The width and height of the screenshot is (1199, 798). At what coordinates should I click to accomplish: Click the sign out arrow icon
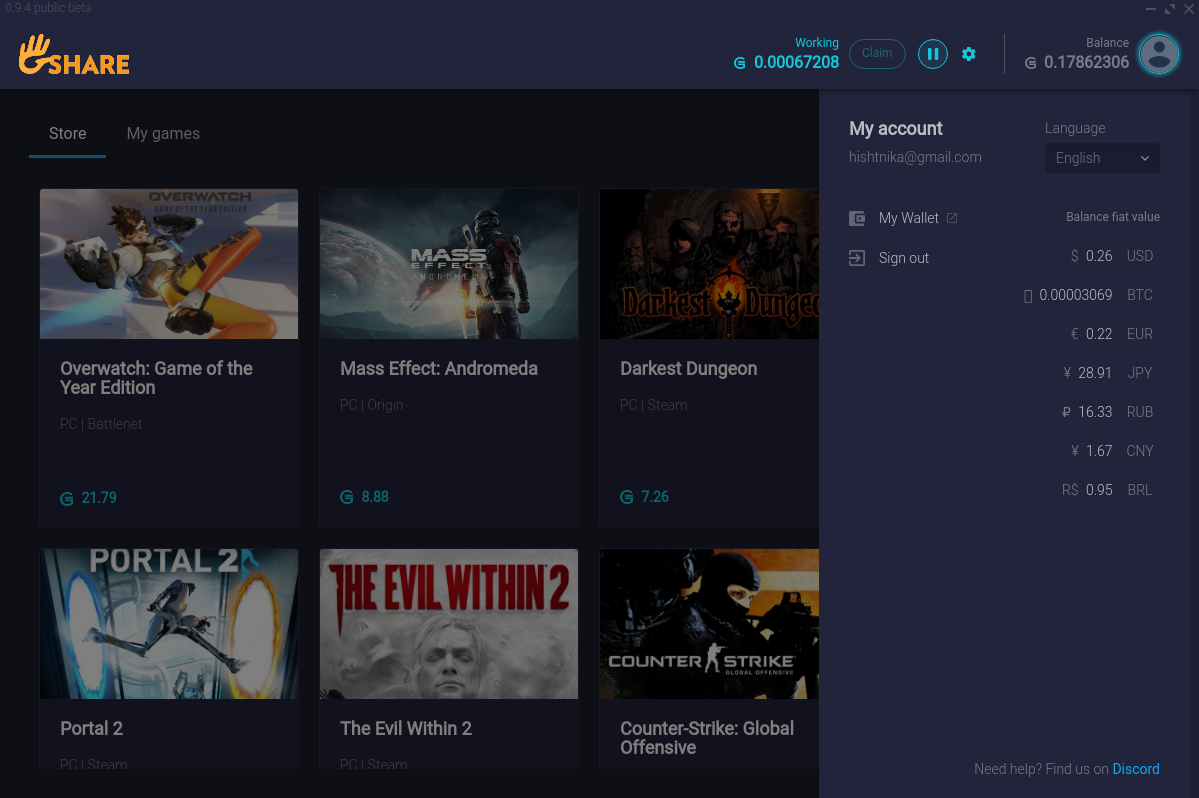(857, 258)
